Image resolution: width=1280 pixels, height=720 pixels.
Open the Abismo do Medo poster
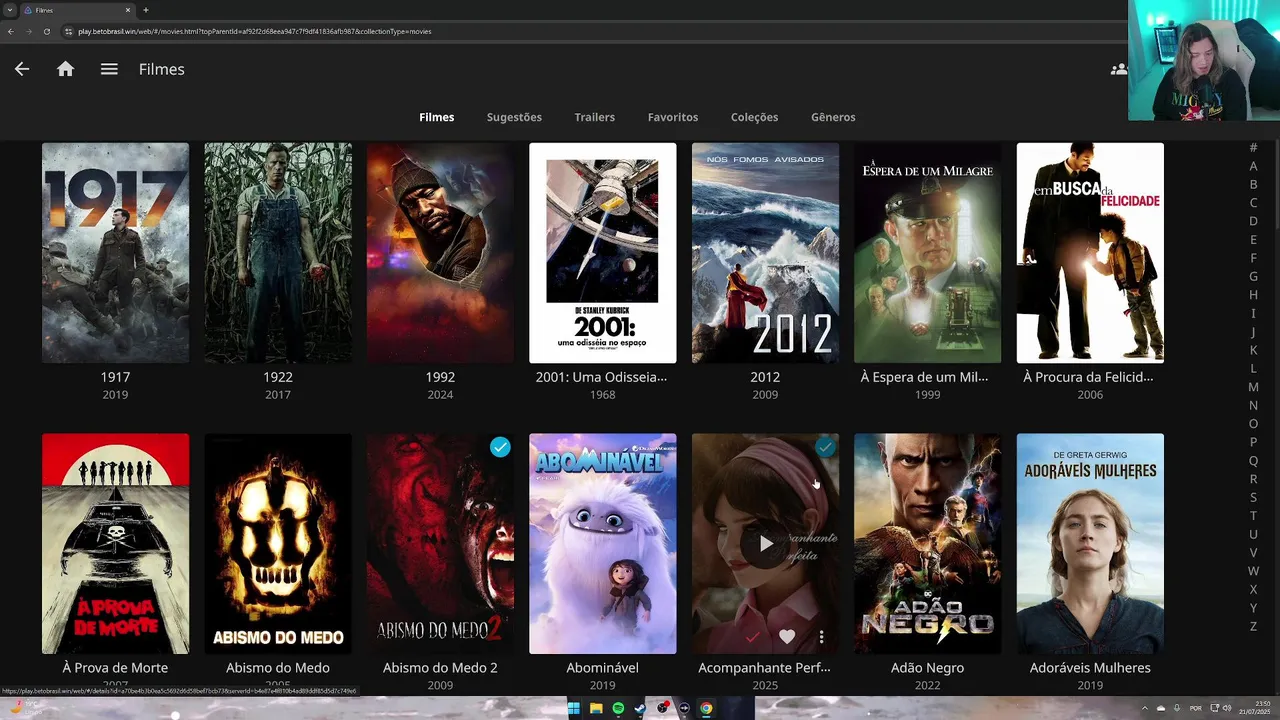pos(278,544)
